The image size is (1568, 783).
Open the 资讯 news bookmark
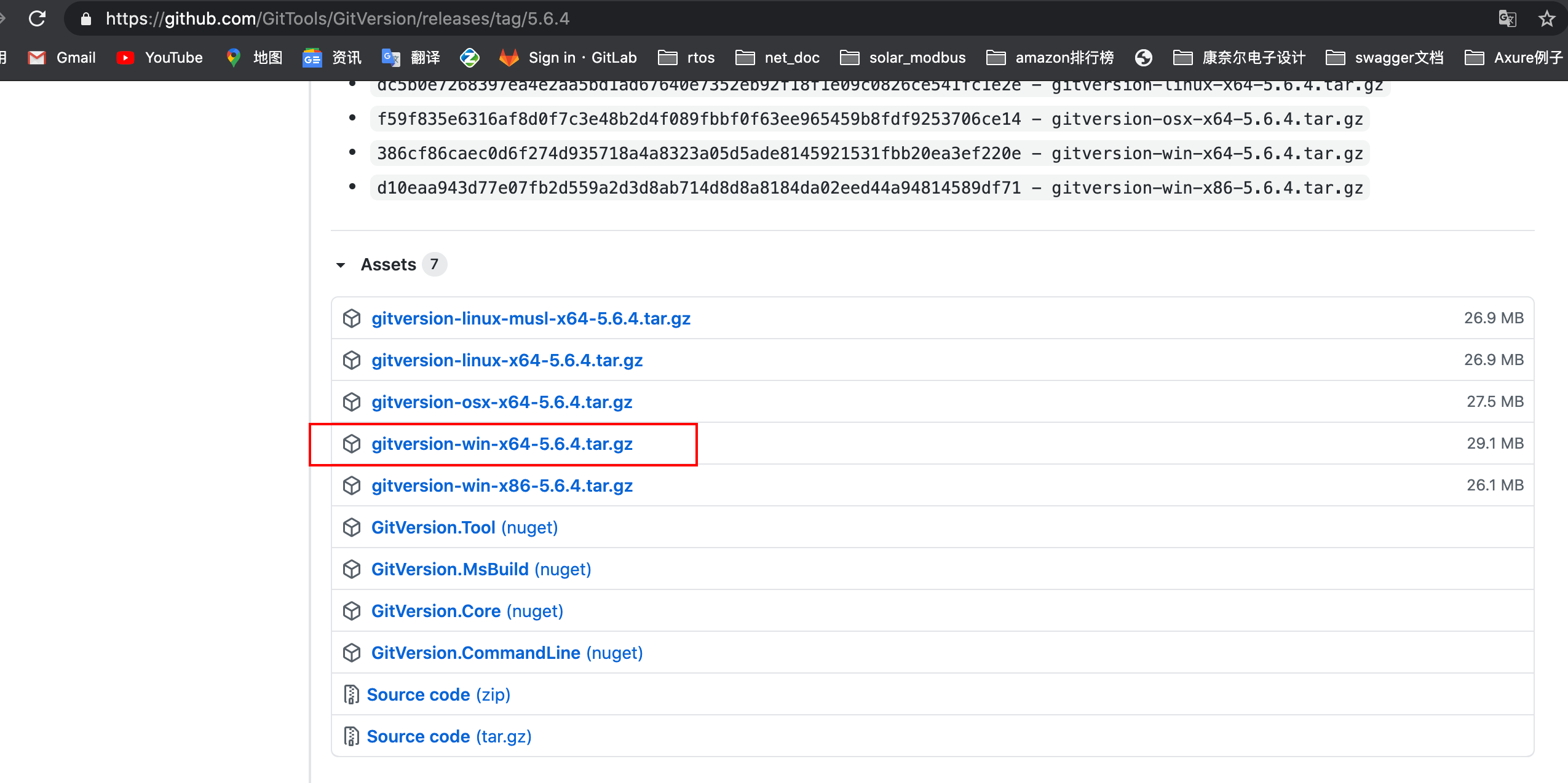(332, 58)
